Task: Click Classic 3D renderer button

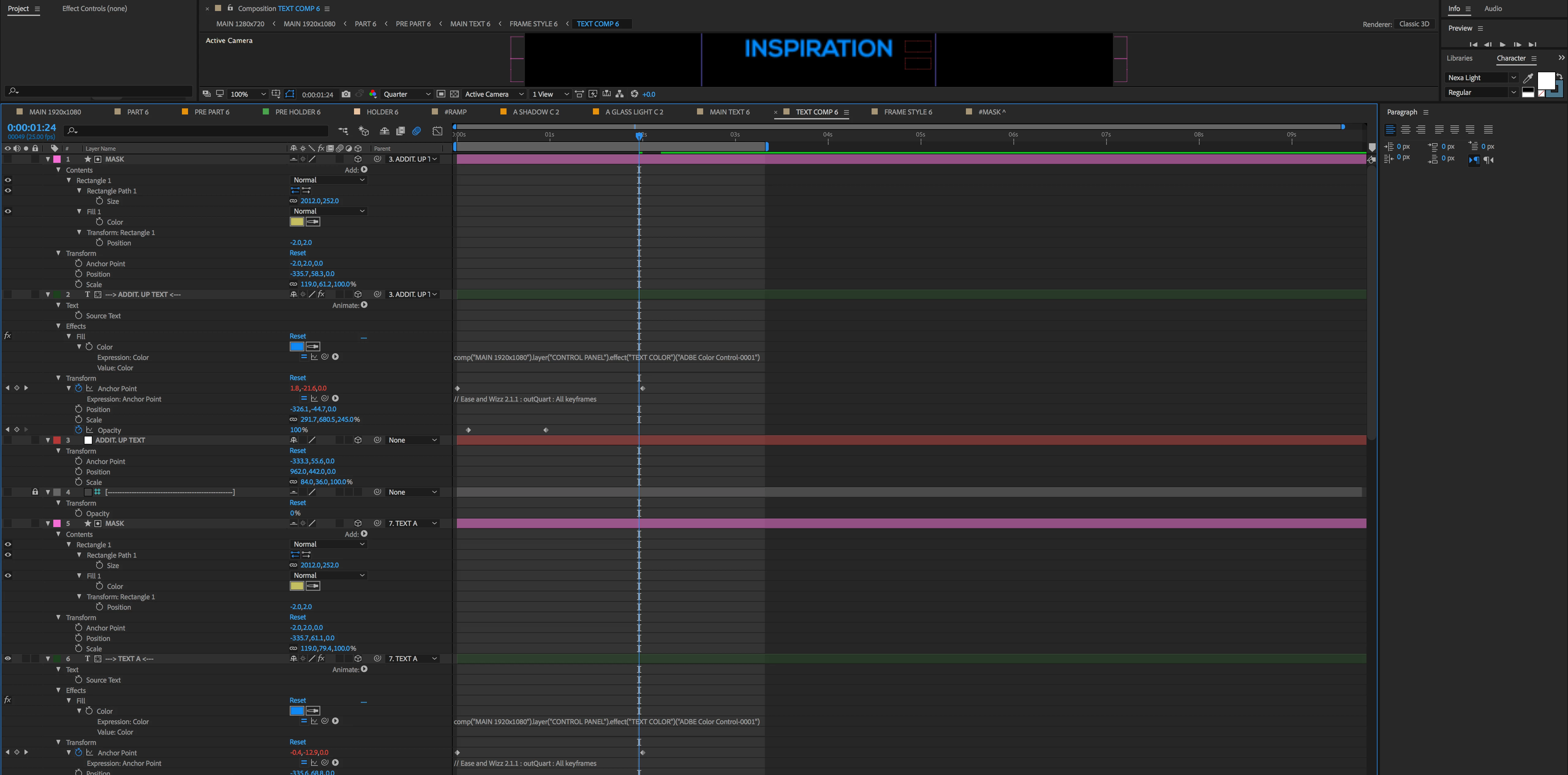Action: [1413, 24]
